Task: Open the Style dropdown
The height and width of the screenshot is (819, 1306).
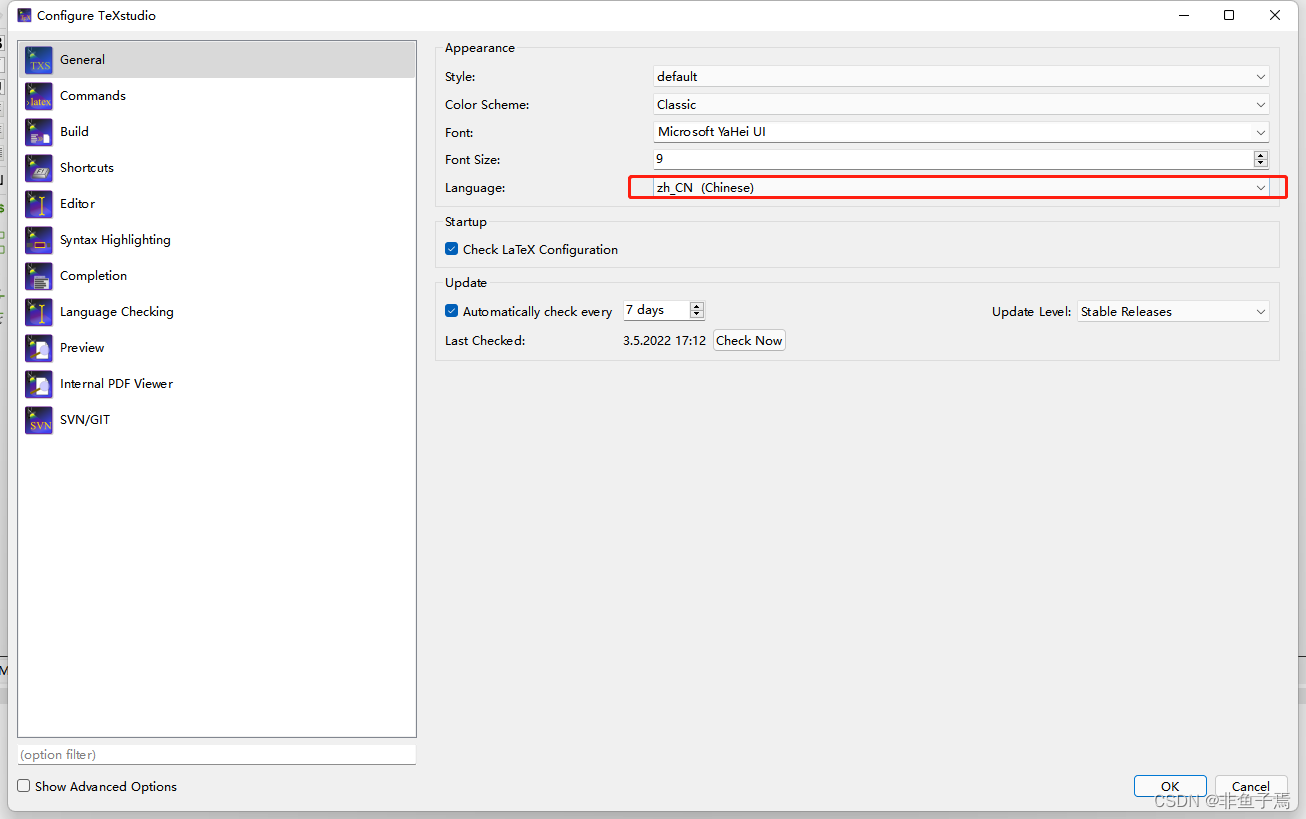Action: (961, 76)
